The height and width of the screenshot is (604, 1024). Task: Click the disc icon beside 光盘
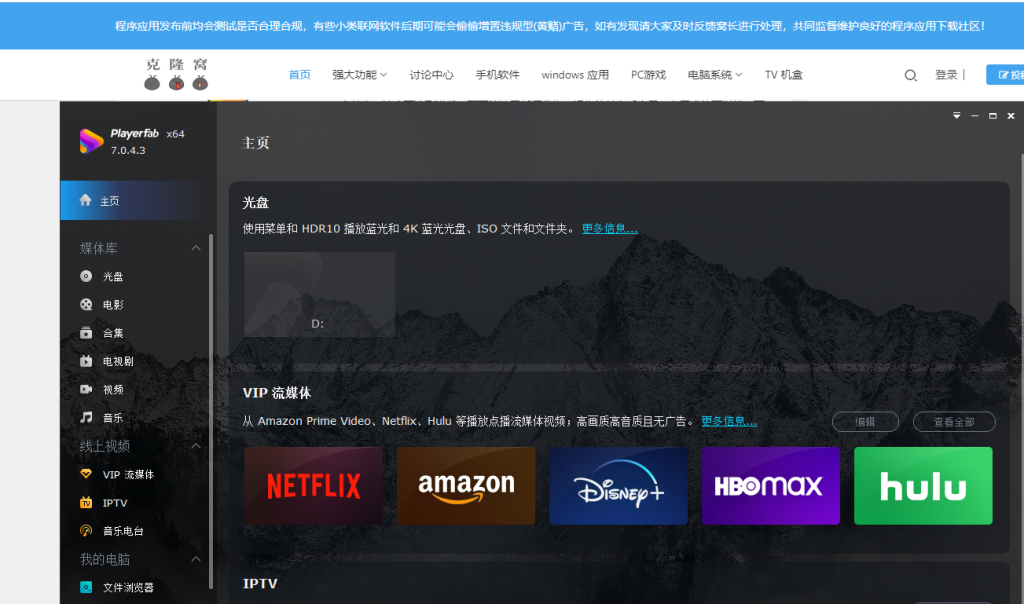(86, 276)
